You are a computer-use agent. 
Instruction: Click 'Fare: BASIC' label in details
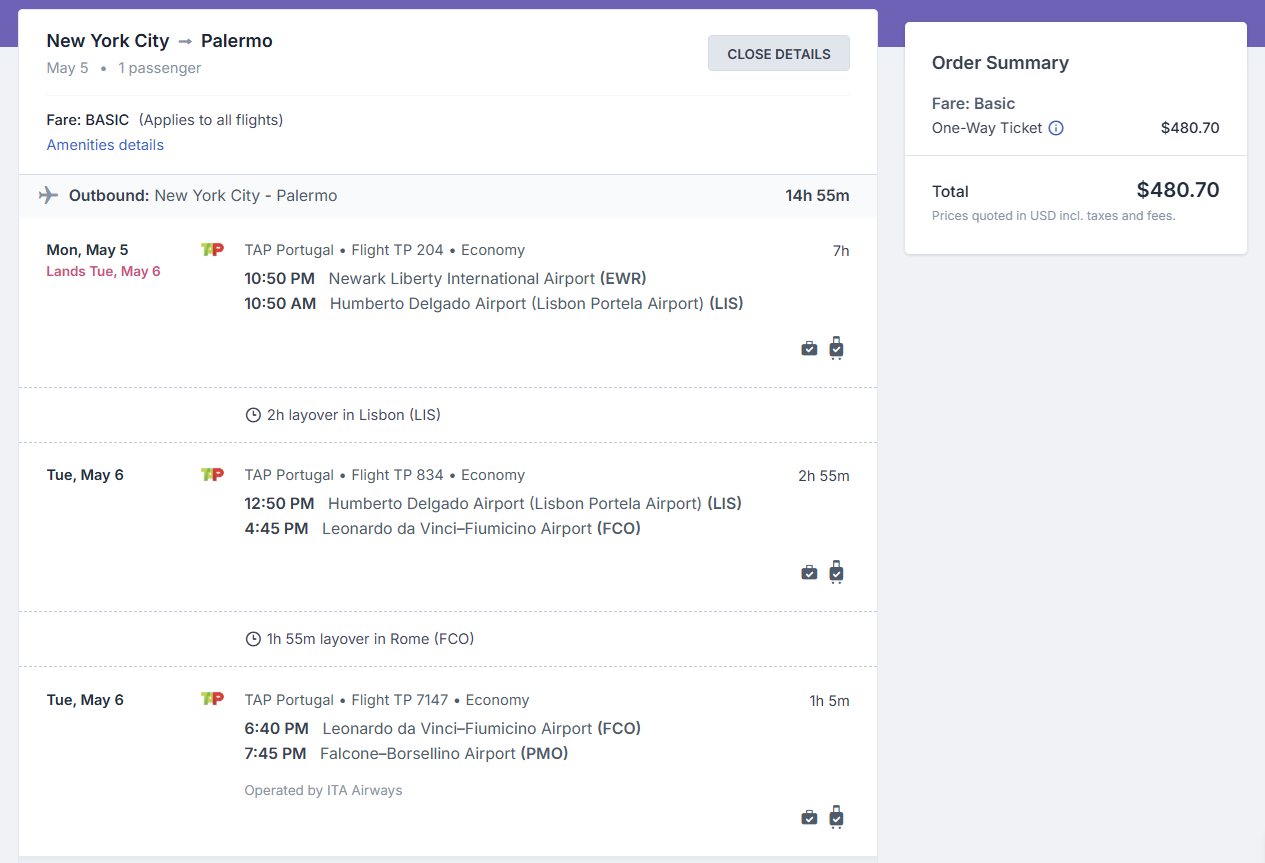pos(88,120)
